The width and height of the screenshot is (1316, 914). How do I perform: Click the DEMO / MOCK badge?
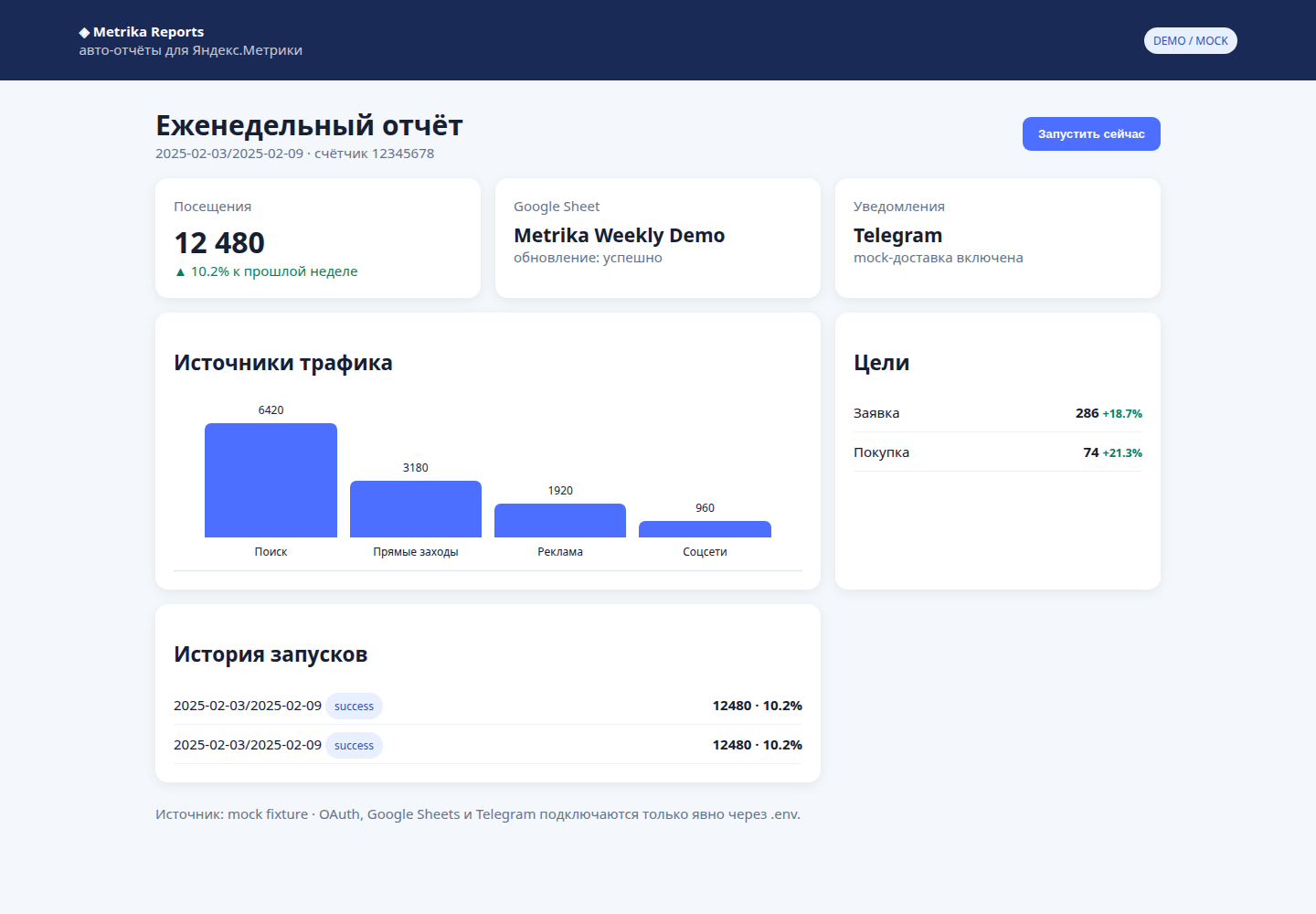click(x=1190, y=41)
